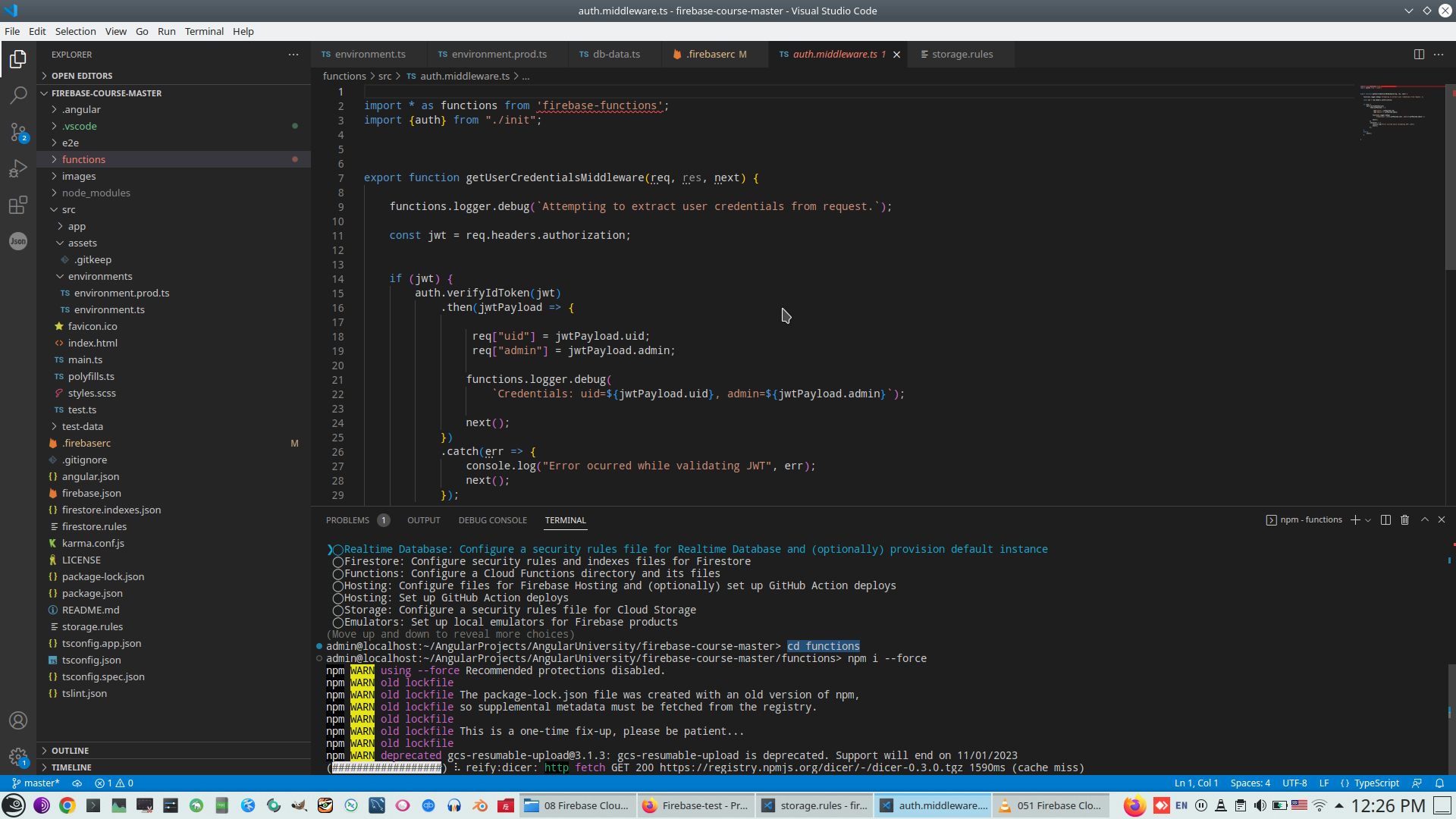Viewport: 1456px width, 819px height.
Task: Open Run and Debug view
Action: tap(18, 168)
